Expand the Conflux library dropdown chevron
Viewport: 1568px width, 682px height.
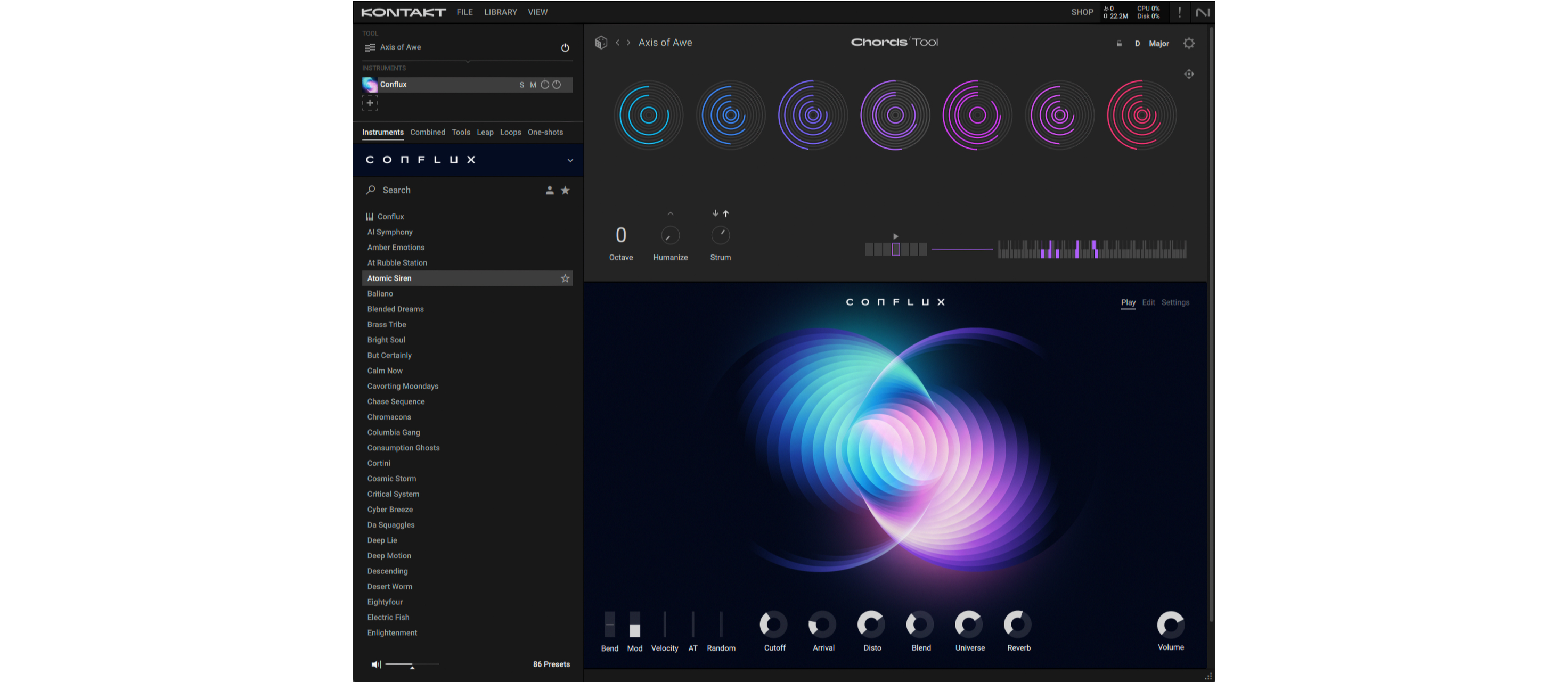[570, 161]
